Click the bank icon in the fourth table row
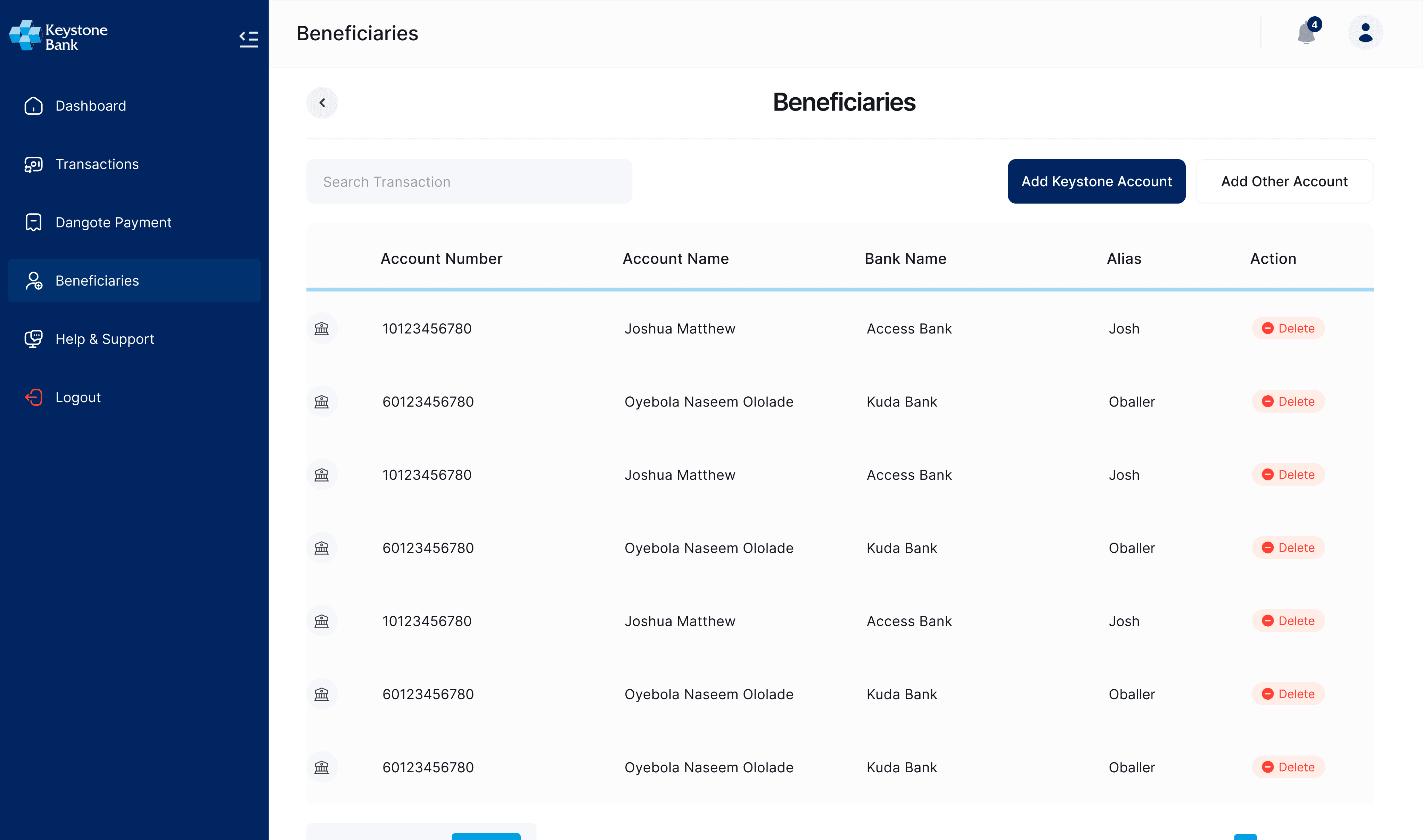 tap(321, 547)
